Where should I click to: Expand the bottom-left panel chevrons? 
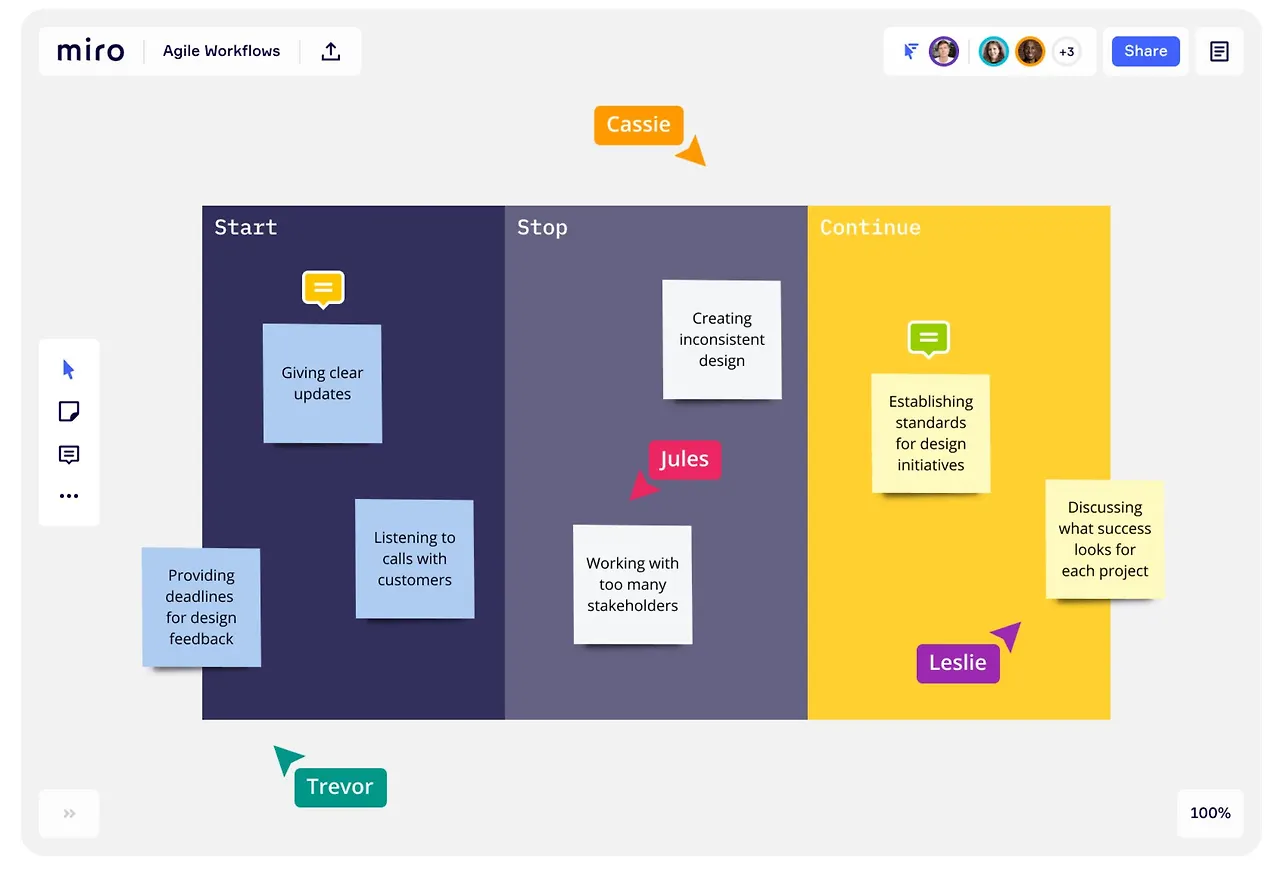pos(69,813)
